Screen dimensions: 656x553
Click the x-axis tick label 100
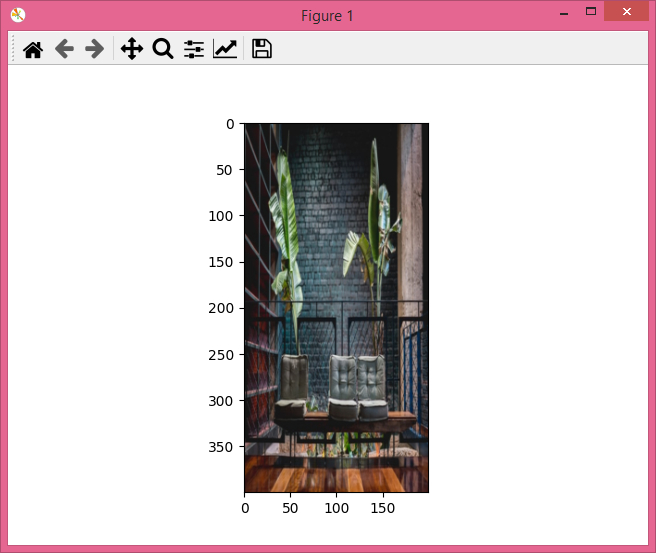tap(336, 508)
